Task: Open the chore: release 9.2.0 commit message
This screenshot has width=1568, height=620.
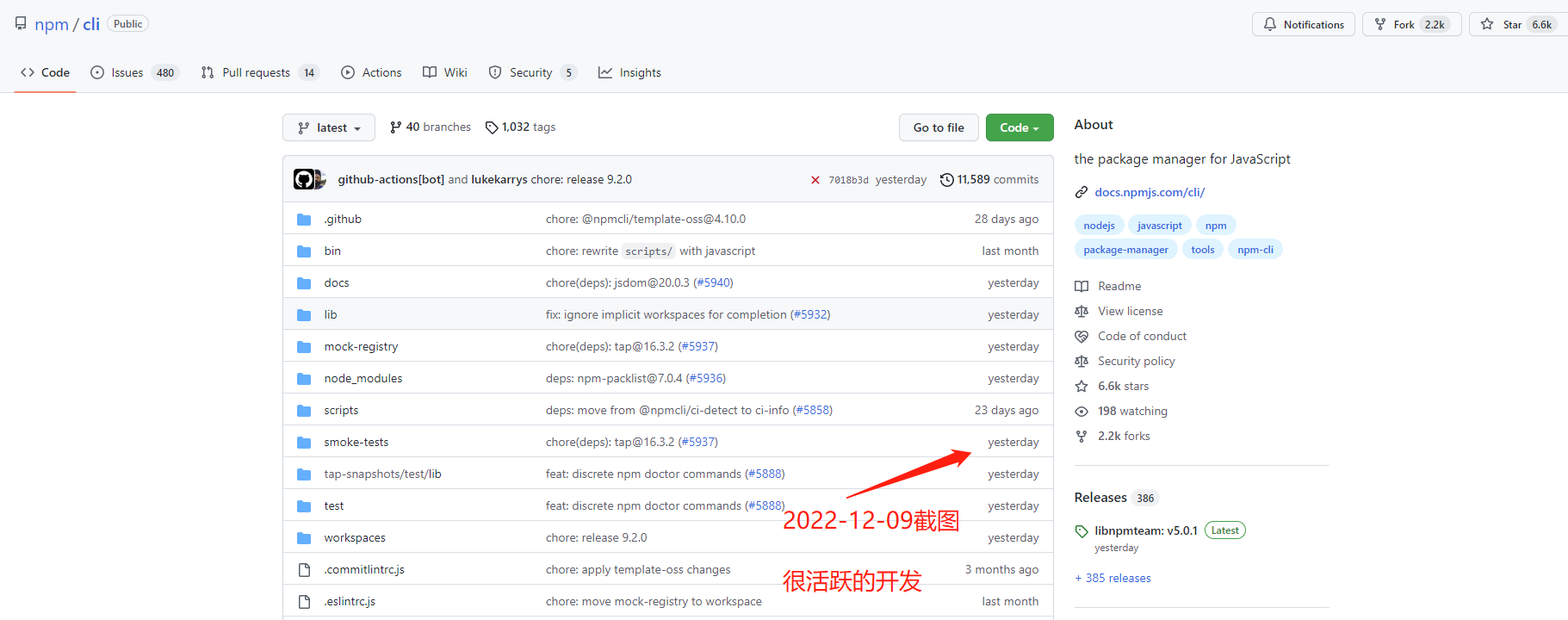Action: click(x=581, y=180)
